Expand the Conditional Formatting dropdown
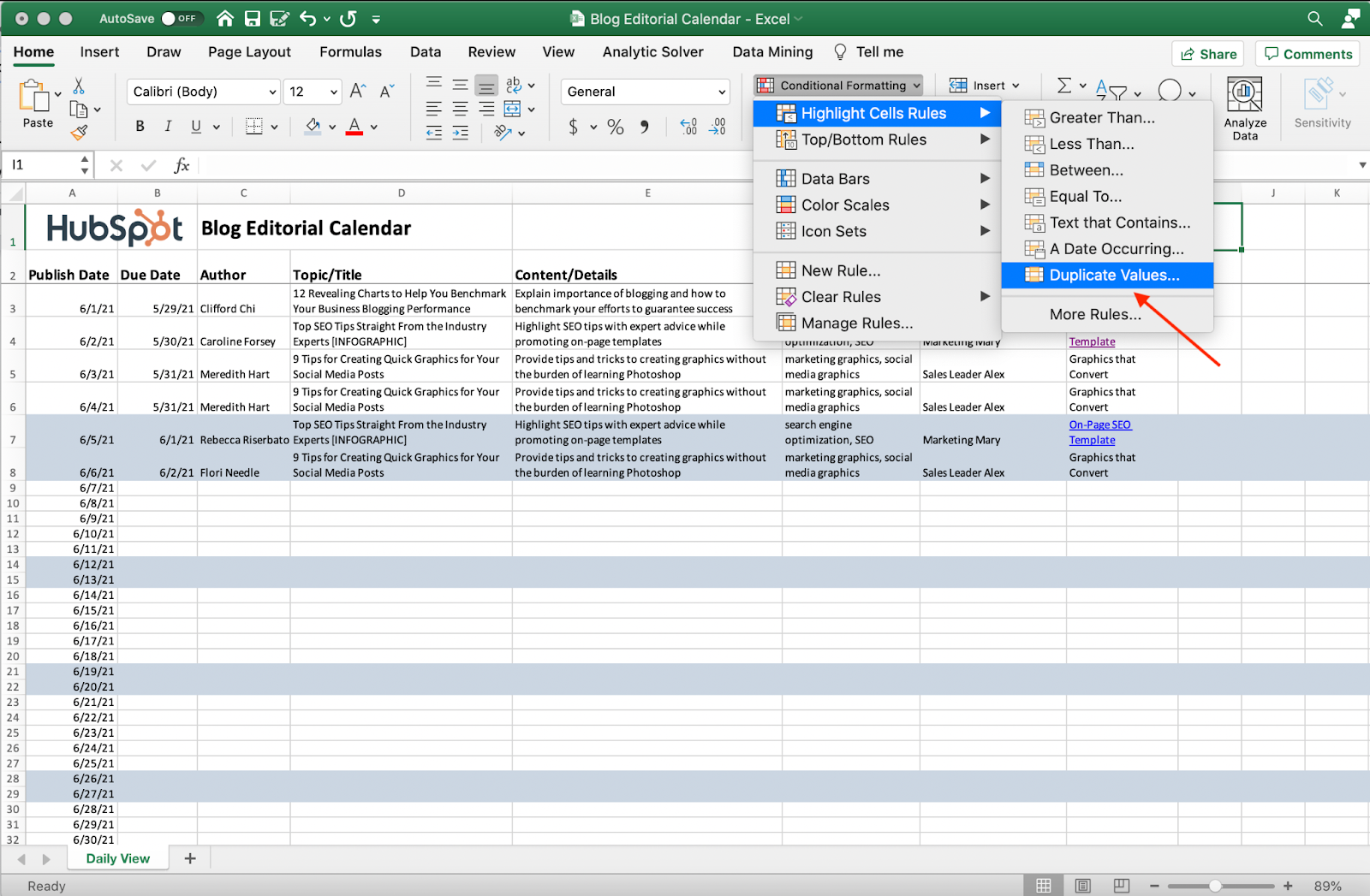Viewport: 1370px width, 896px height. (x=838, y=86)
